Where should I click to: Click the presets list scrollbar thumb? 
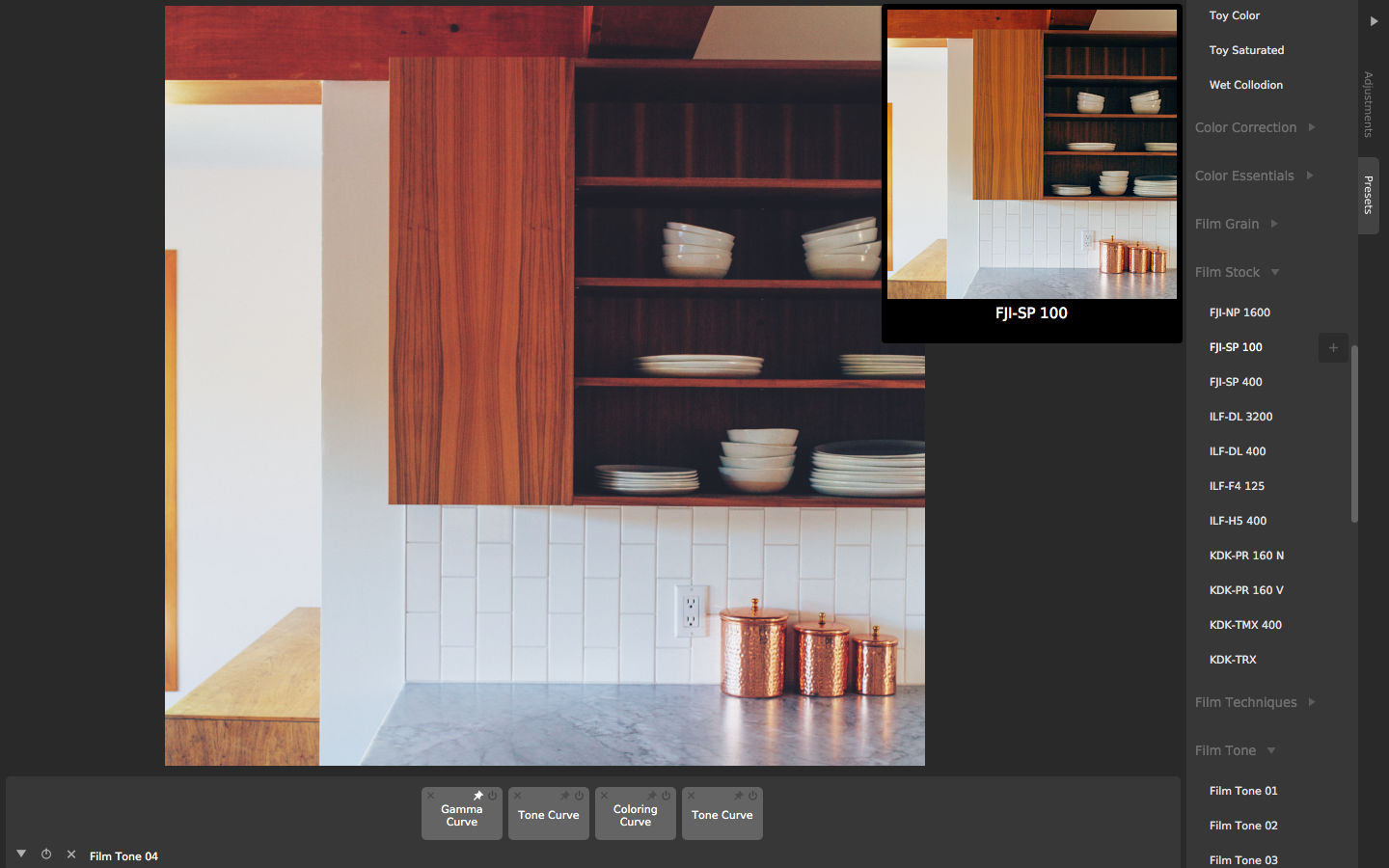point(1354,434)
